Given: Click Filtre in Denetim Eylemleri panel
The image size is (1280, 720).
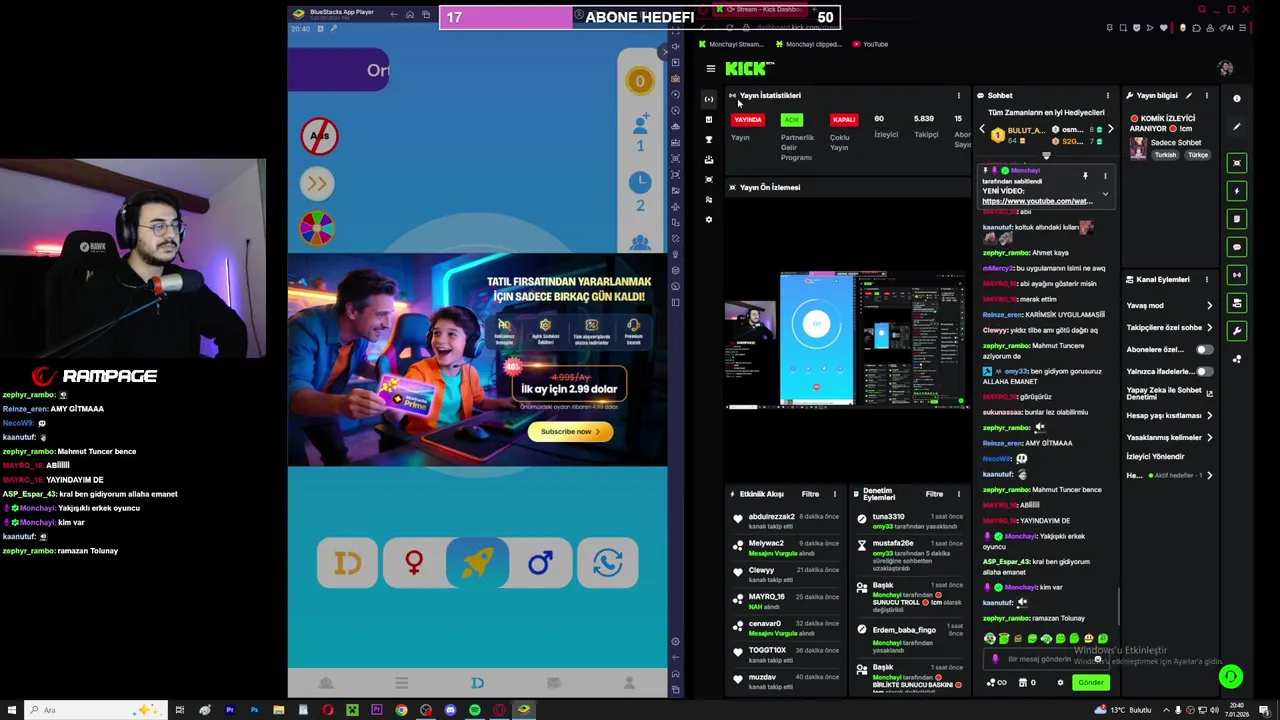Looking at the screenshot, I should pos(934,494).
